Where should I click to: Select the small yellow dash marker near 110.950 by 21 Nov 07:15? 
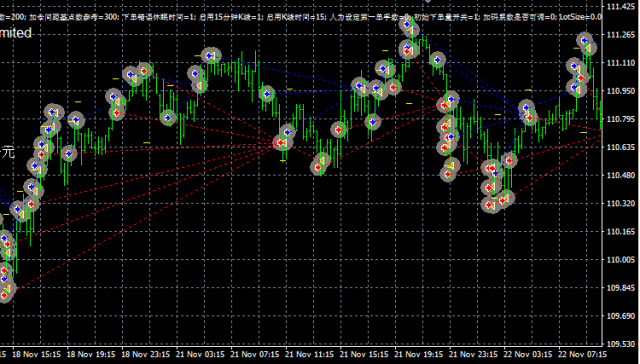pos(290,89)
